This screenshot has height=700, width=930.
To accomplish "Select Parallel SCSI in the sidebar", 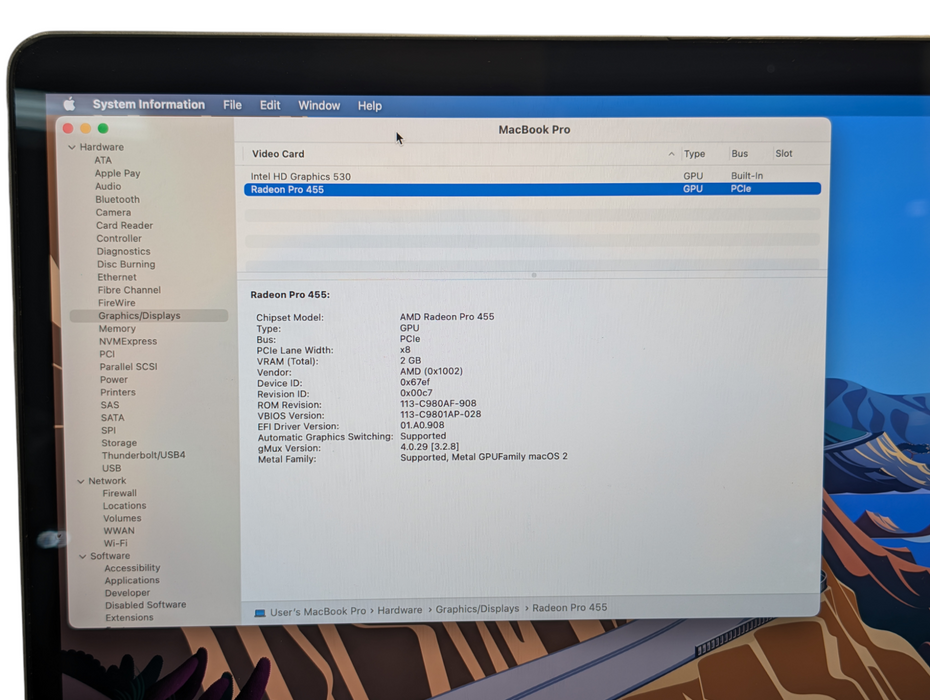I will pos(129,367).
